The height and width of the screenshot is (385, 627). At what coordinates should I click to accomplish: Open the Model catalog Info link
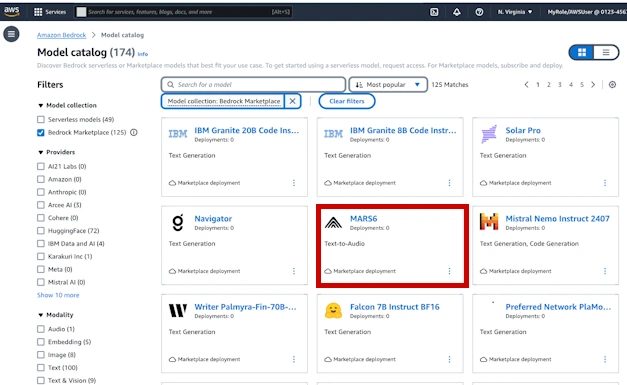click(x=143, y=54)
